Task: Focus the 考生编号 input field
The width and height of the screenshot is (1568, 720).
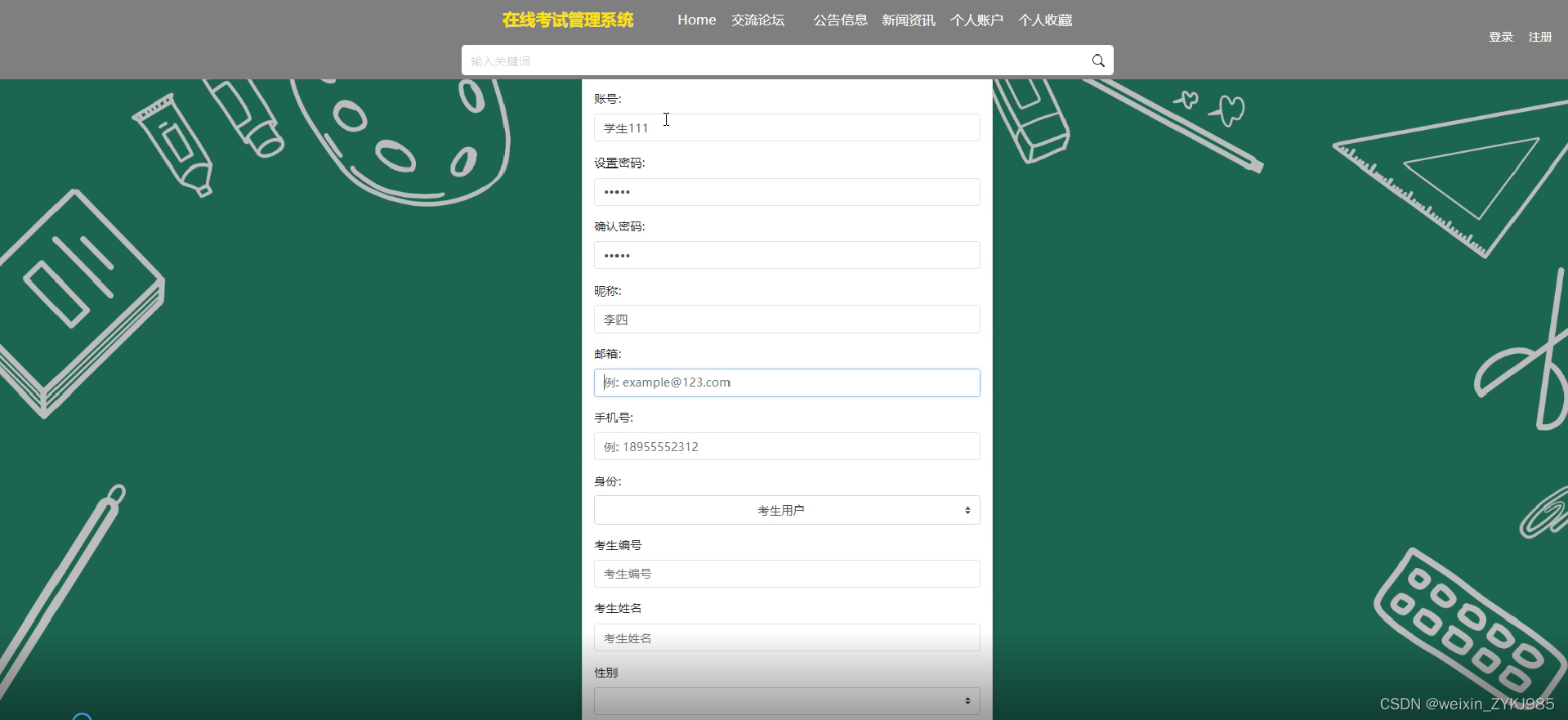Action: tap(787, 574)
